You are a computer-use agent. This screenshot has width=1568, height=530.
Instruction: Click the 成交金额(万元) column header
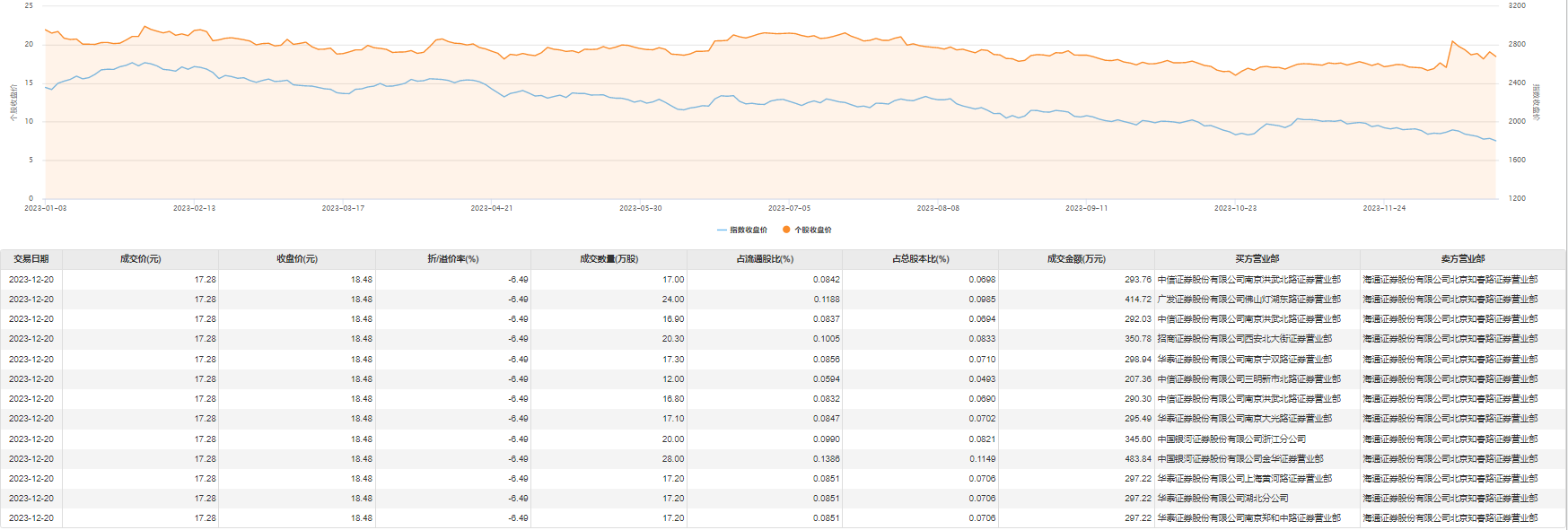pos(1076,259)
